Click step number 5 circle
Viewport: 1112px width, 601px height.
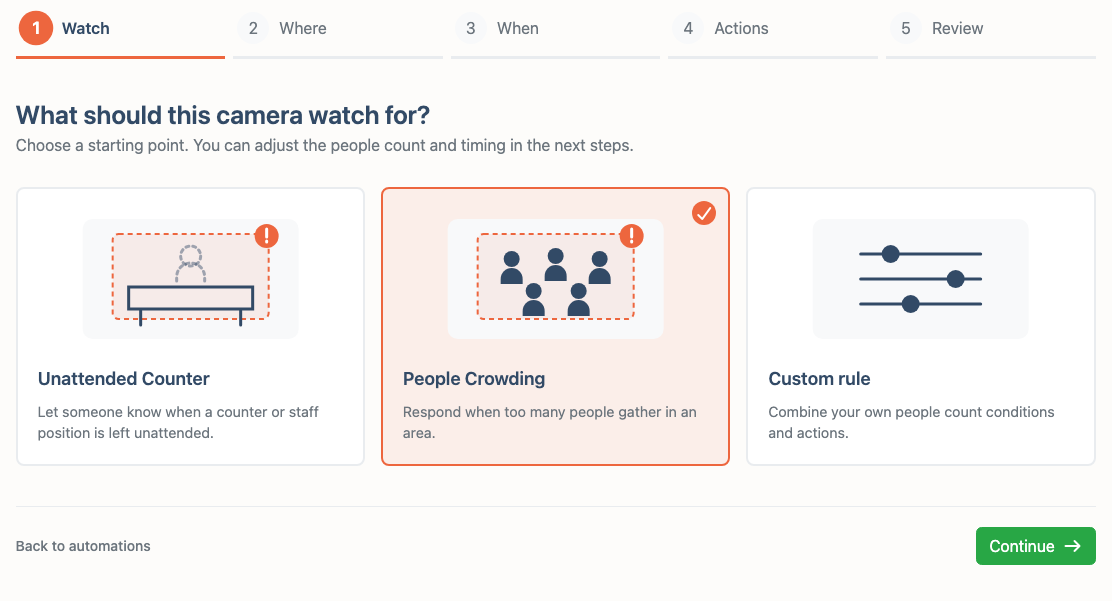[x=906, y=28]
